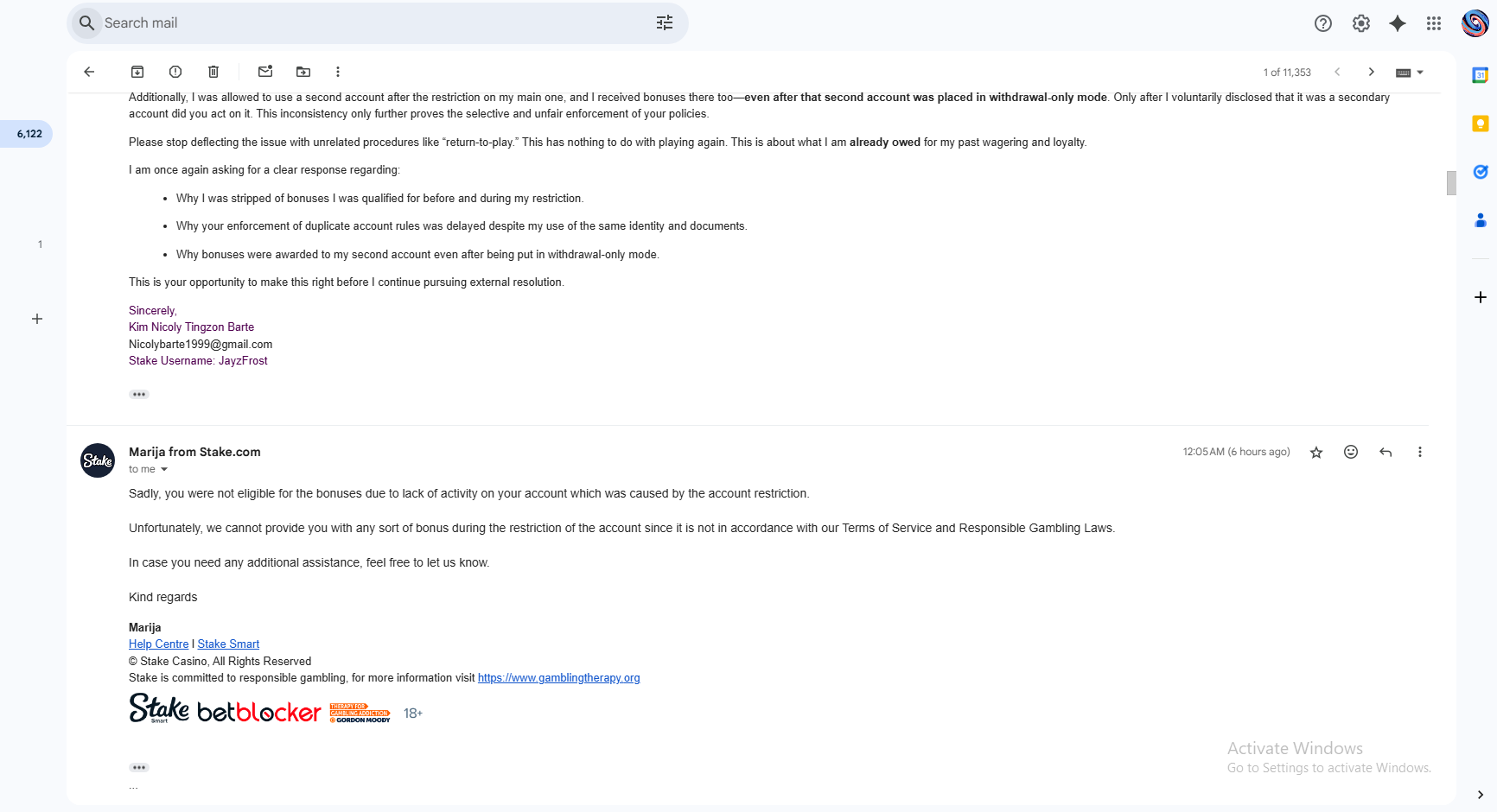Create new label plus button
1497x812 pixels.
click(37, 319)
